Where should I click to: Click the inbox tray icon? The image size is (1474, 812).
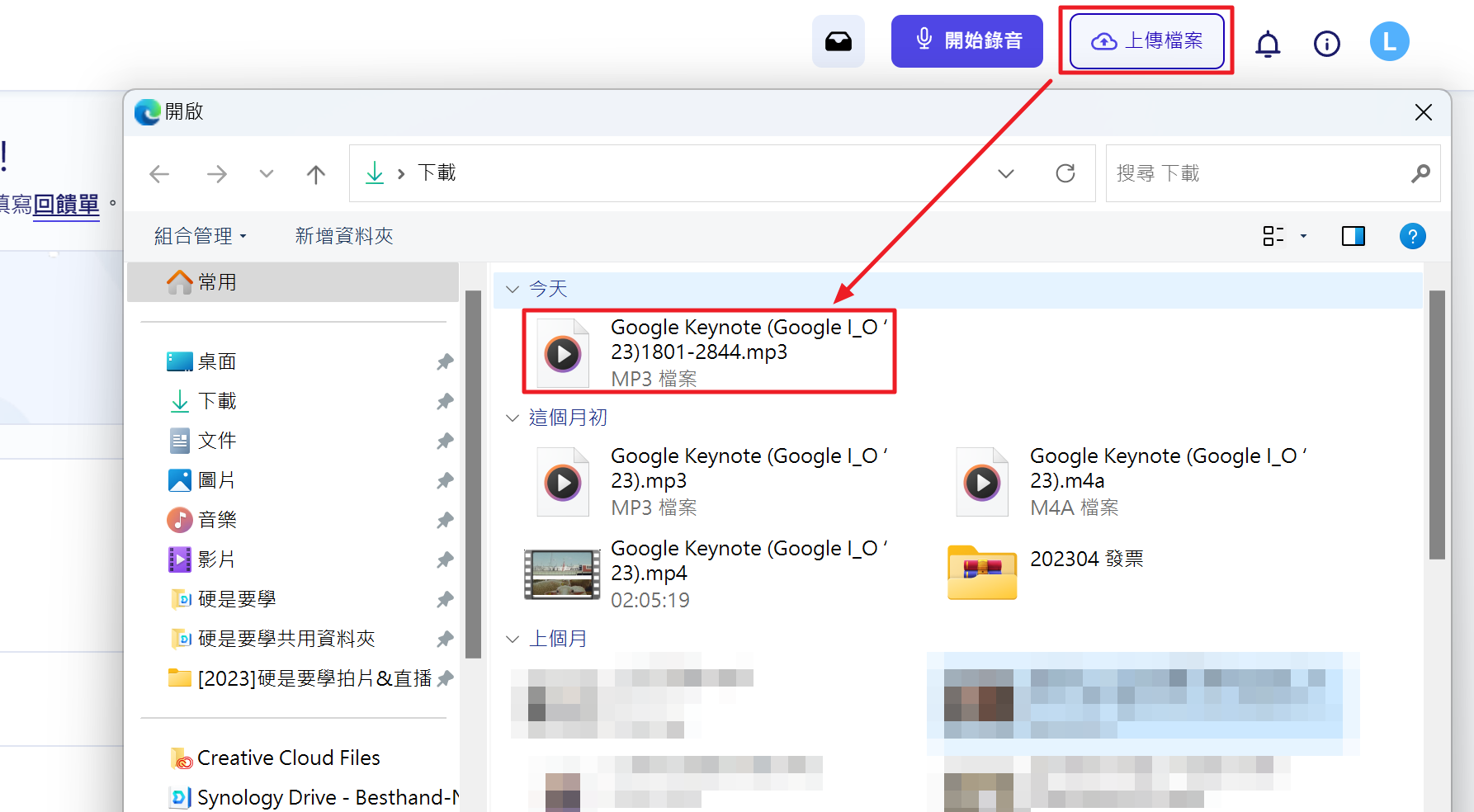(x=838, y=41)
